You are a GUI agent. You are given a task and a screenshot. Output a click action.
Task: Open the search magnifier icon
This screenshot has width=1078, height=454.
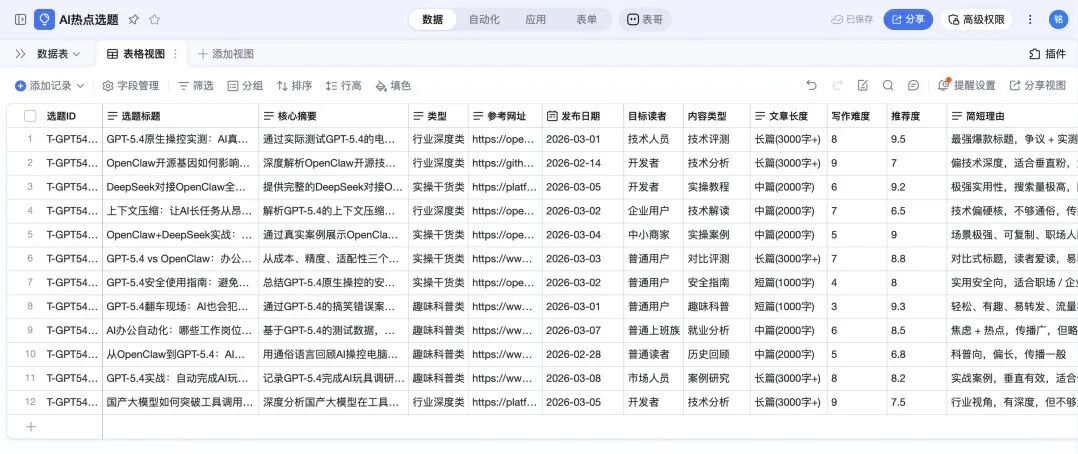click(887, 86)
